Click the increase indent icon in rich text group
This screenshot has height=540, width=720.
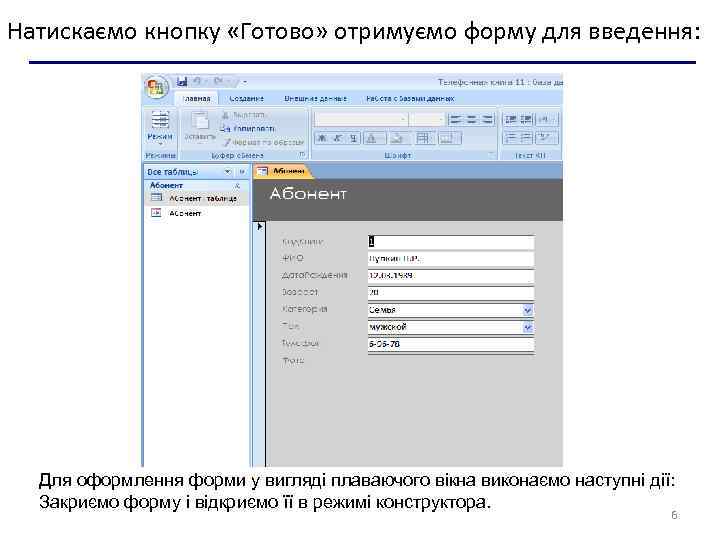(x=526, y=120)
